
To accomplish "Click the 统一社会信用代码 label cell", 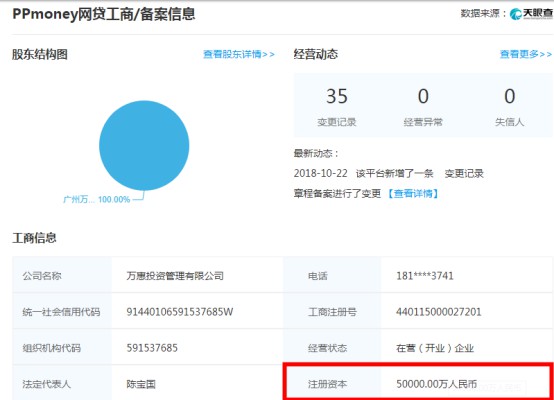I will pyautogui.click(x=62, y=312).
